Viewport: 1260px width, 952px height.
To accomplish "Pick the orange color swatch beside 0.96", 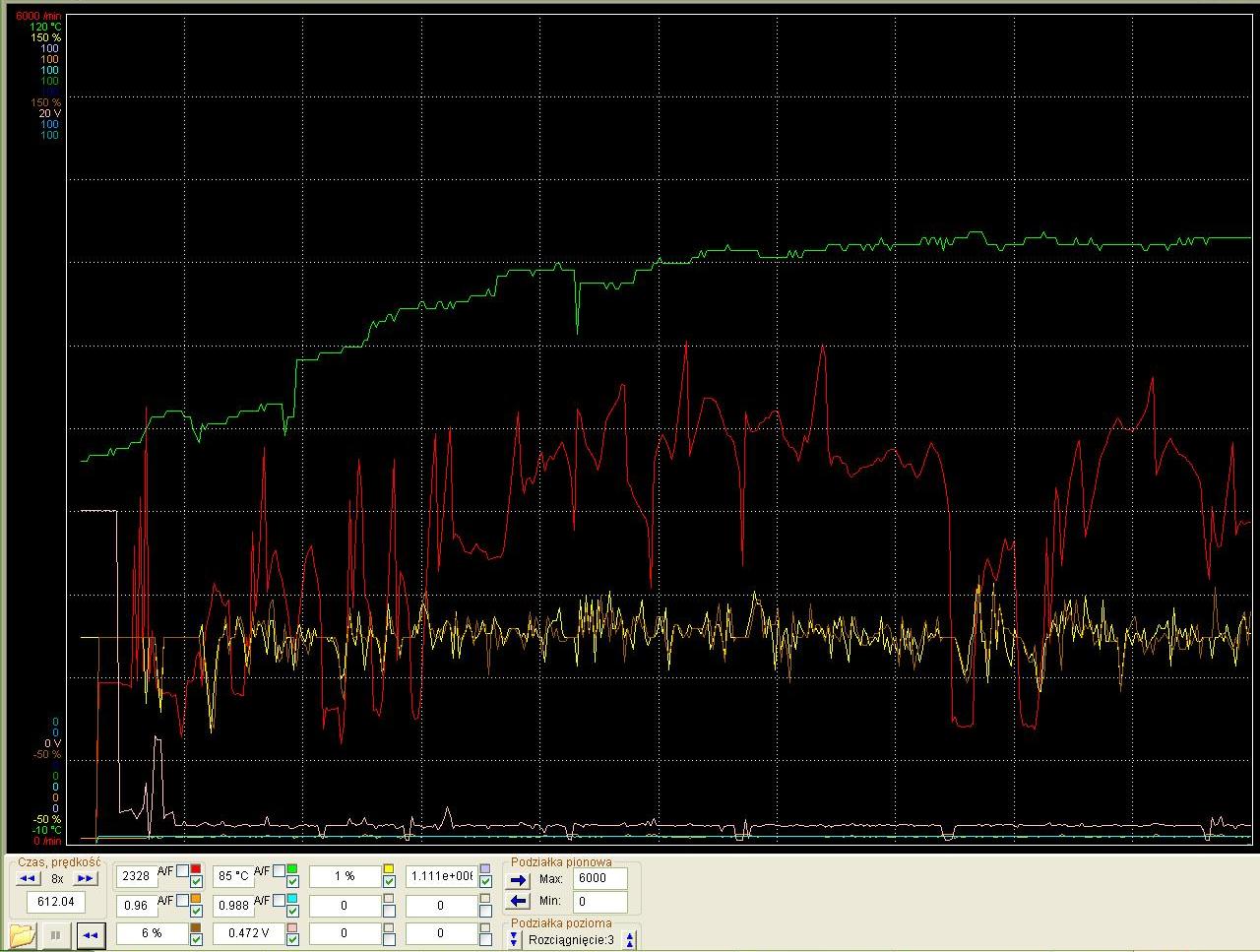I will pos(196,899).
